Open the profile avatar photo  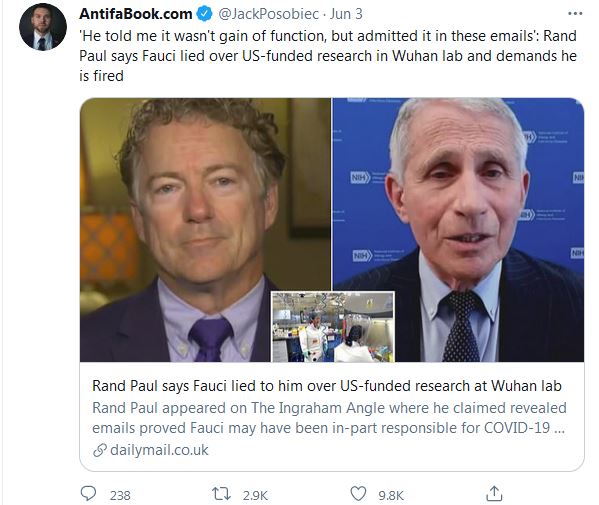click(43, 27)
